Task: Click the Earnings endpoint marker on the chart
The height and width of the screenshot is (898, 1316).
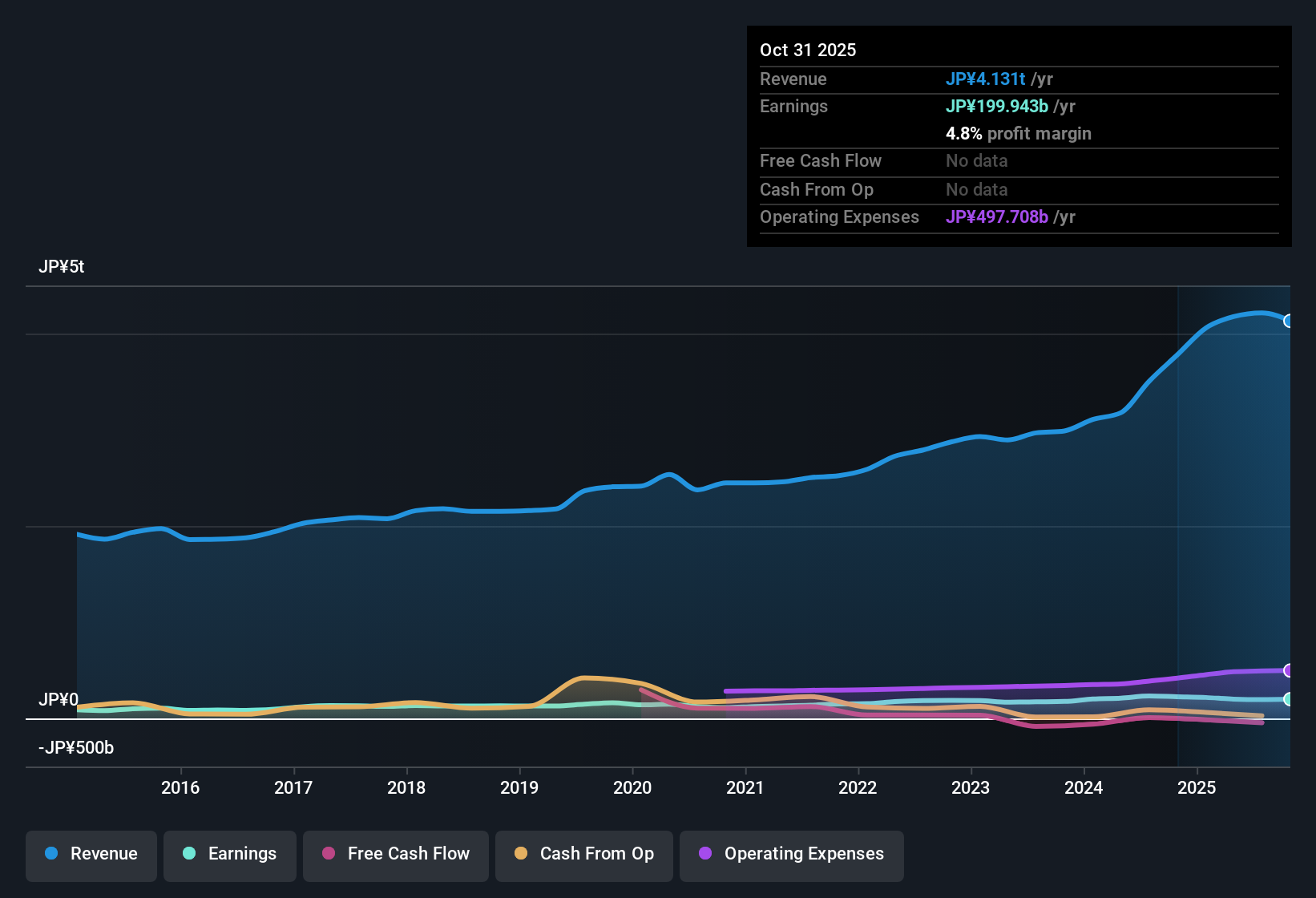Action: 1289,700
